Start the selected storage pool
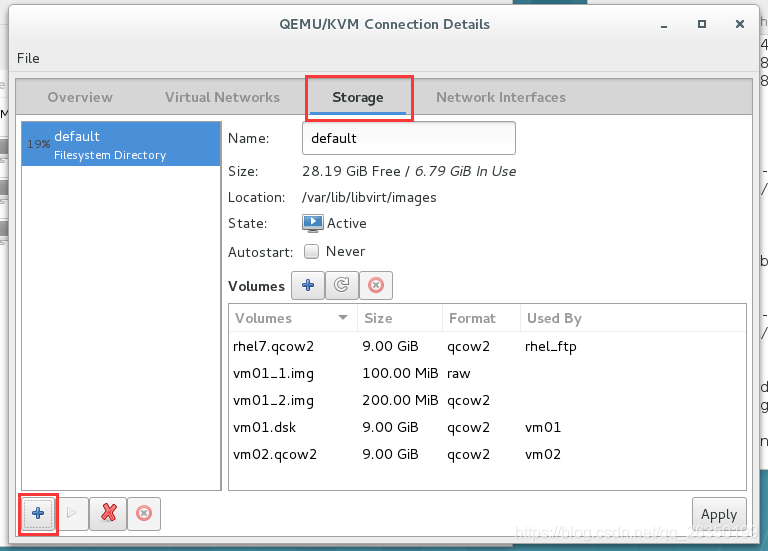 coord(72,513)
